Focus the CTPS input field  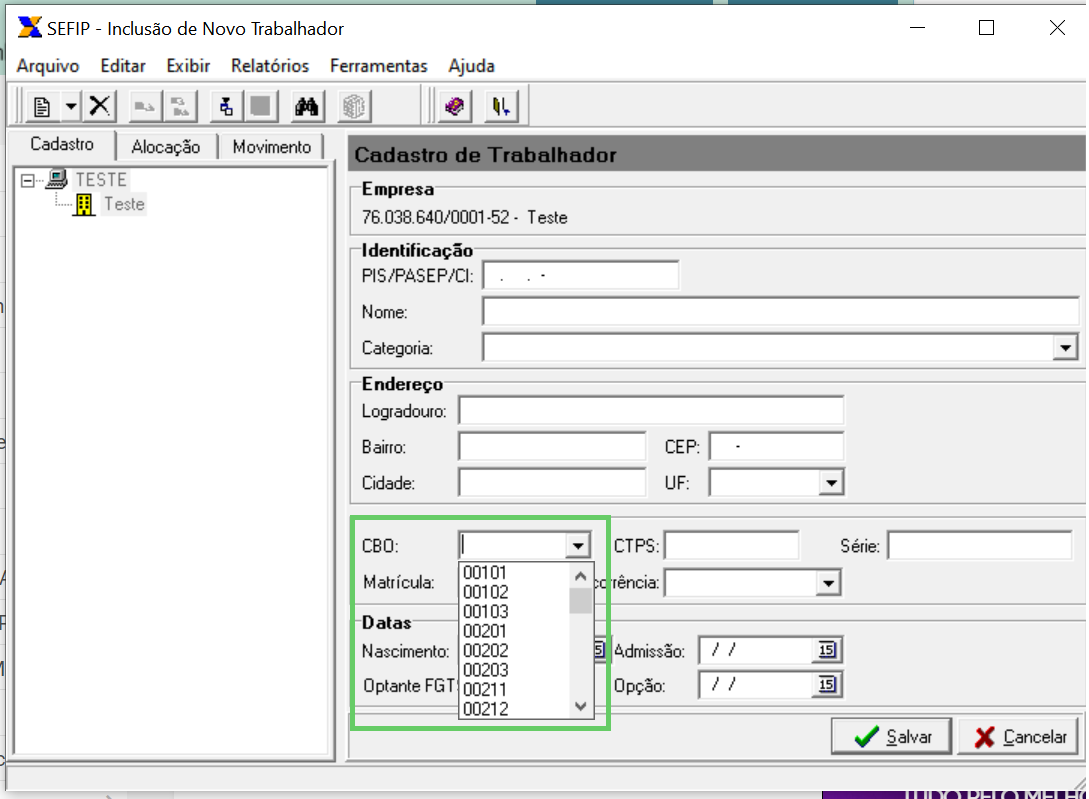coord(731,545)
